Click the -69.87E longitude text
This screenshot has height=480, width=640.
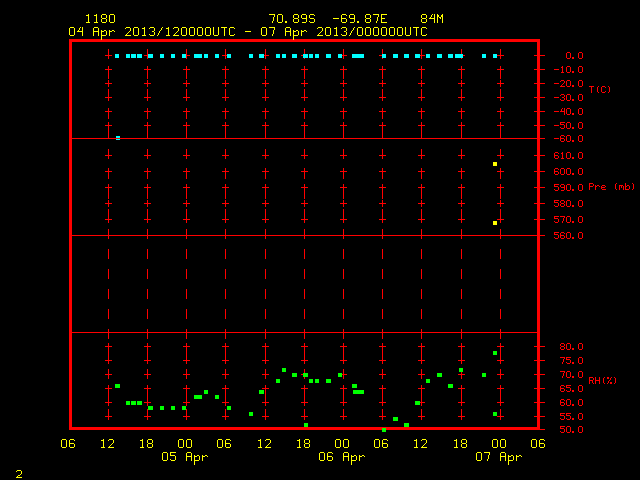click(x=360, y=19)
